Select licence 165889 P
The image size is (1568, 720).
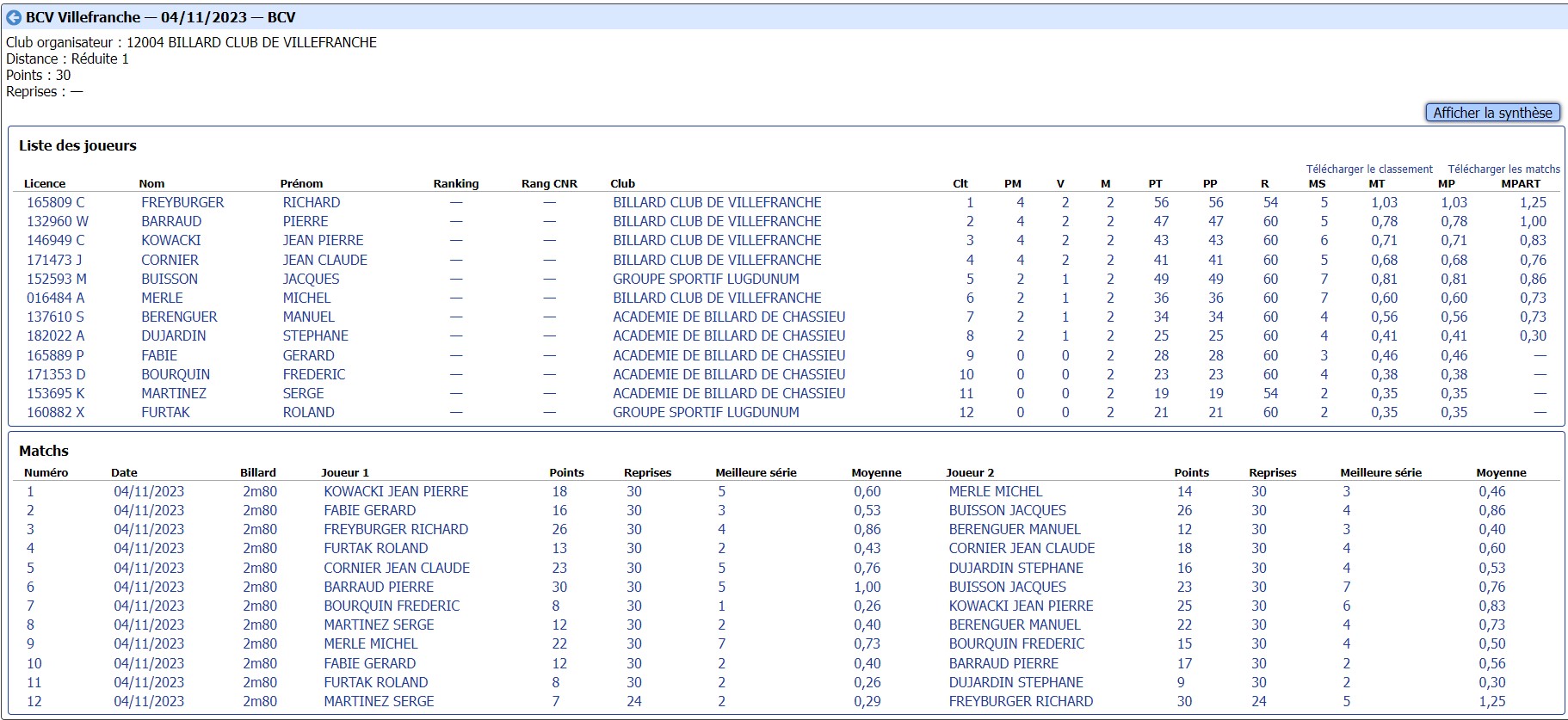pos(56,355)
